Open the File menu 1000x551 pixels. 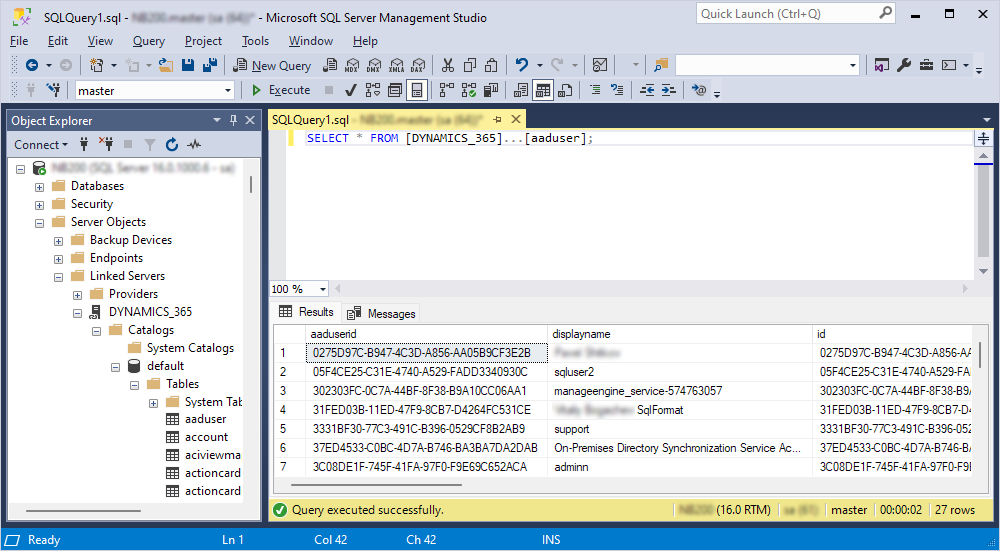[19, 41]
